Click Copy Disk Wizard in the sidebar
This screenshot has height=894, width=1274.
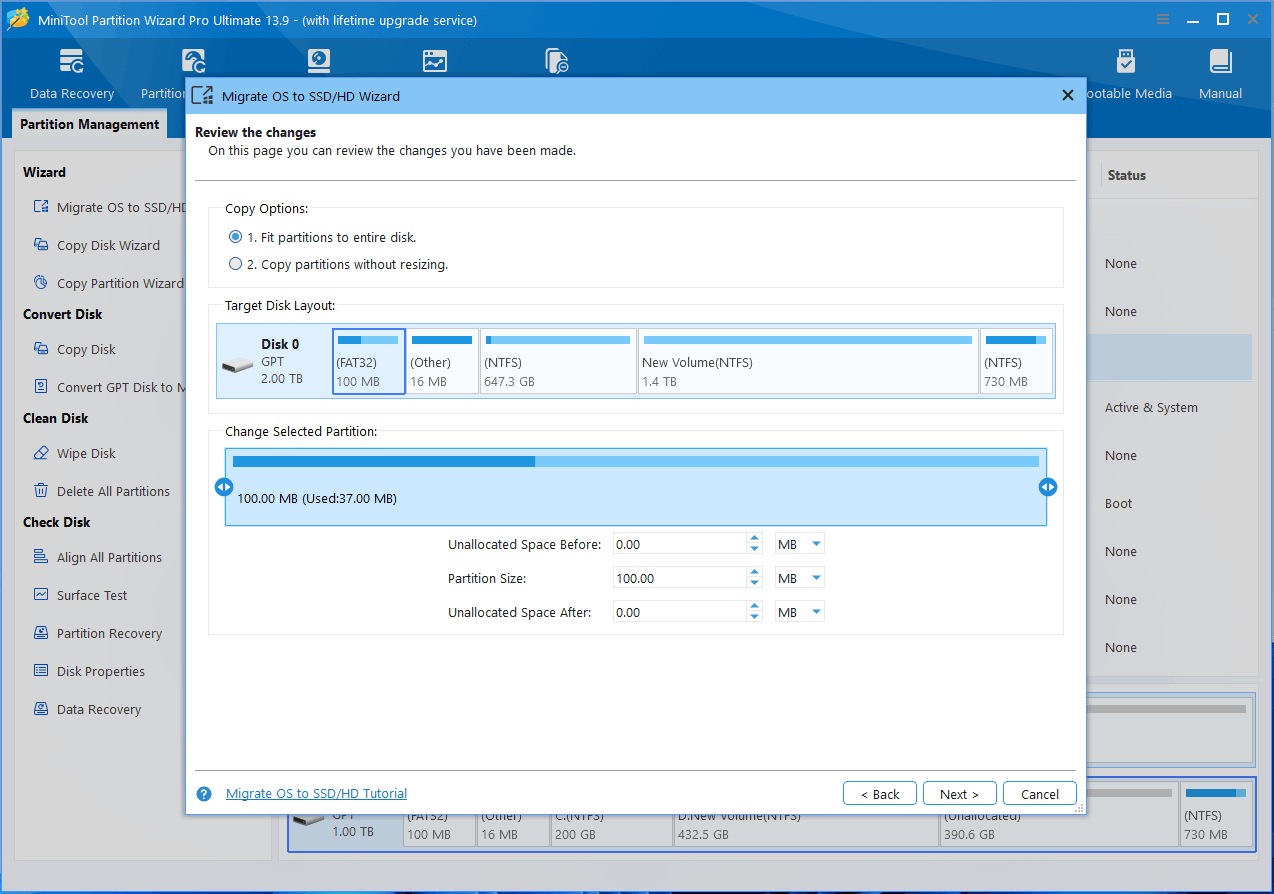108,245
